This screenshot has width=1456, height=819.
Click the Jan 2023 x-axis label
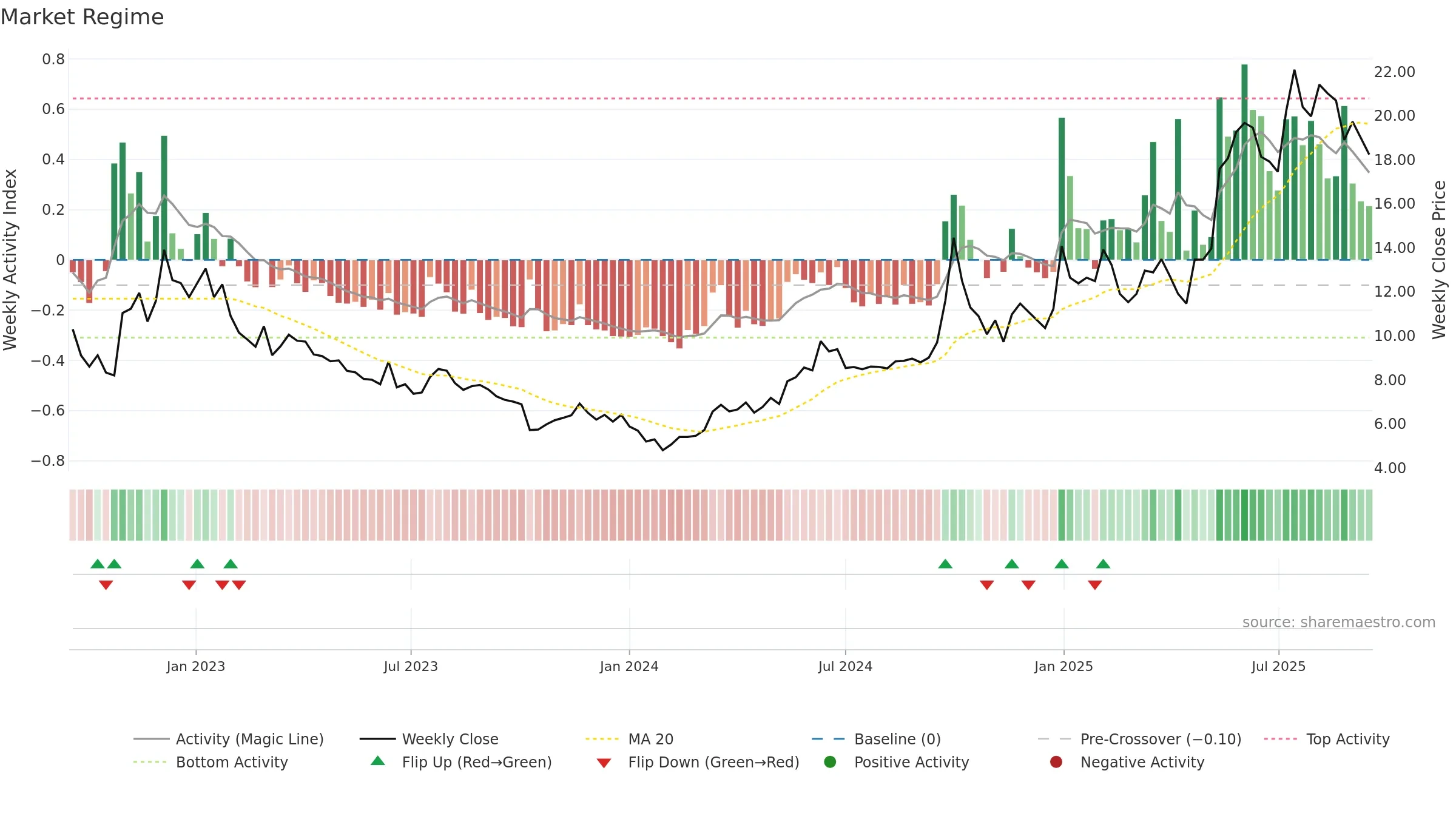[196, 666]
